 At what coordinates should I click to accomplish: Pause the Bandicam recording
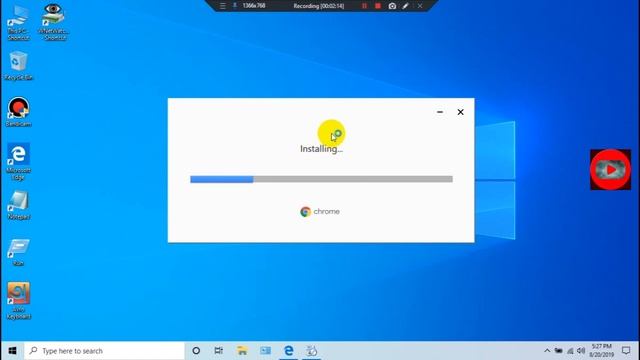click(x=364, y=6)
